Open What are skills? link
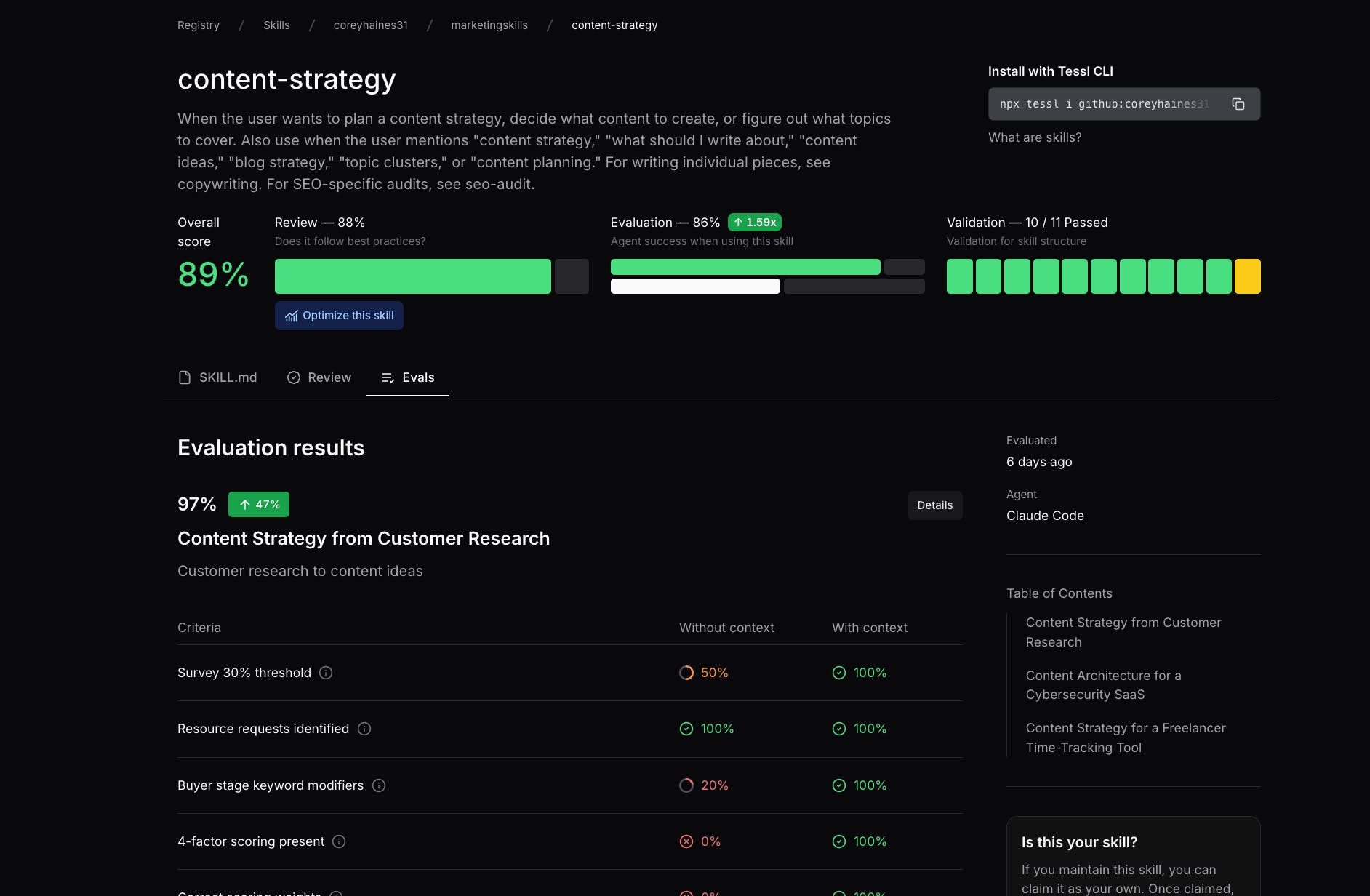The width and height of the screenshot is (1370, 896). (1035, 137)
